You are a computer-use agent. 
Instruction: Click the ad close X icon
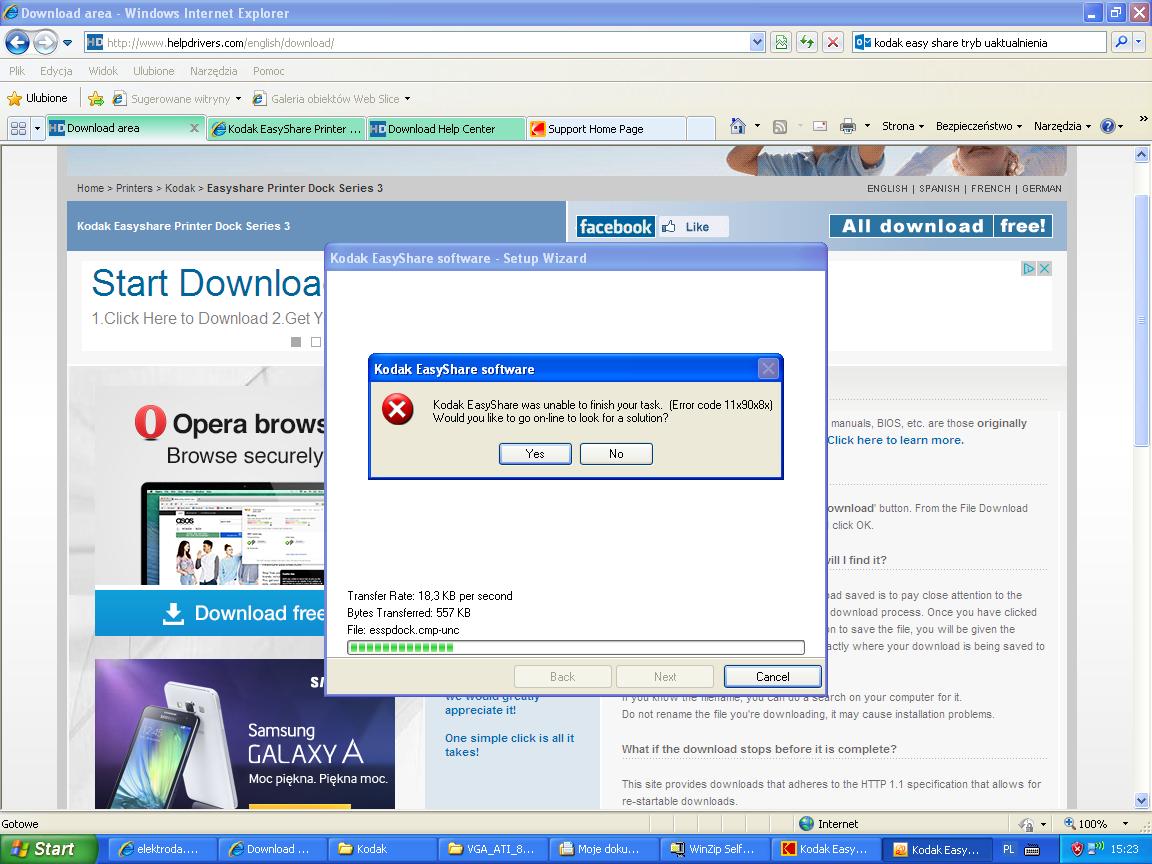click(x=1044, y=269)
